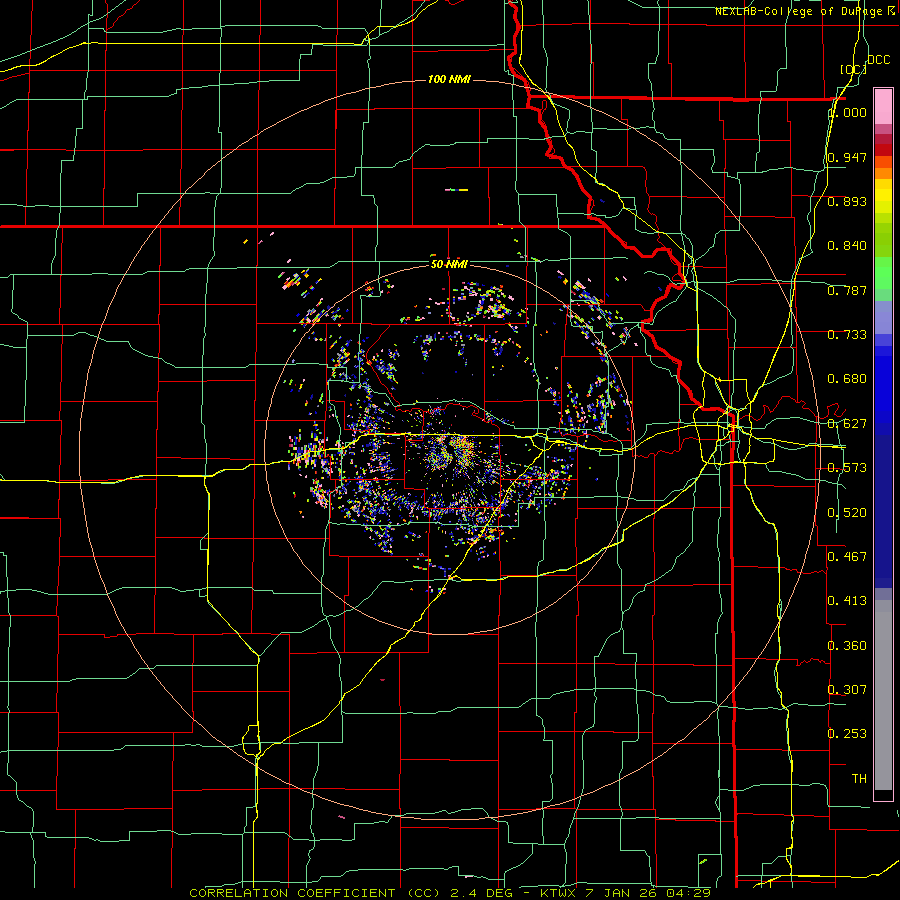Click the 0.520 legend value
Viewport: 900px width, 900px height.
click(x=847, y=513)
